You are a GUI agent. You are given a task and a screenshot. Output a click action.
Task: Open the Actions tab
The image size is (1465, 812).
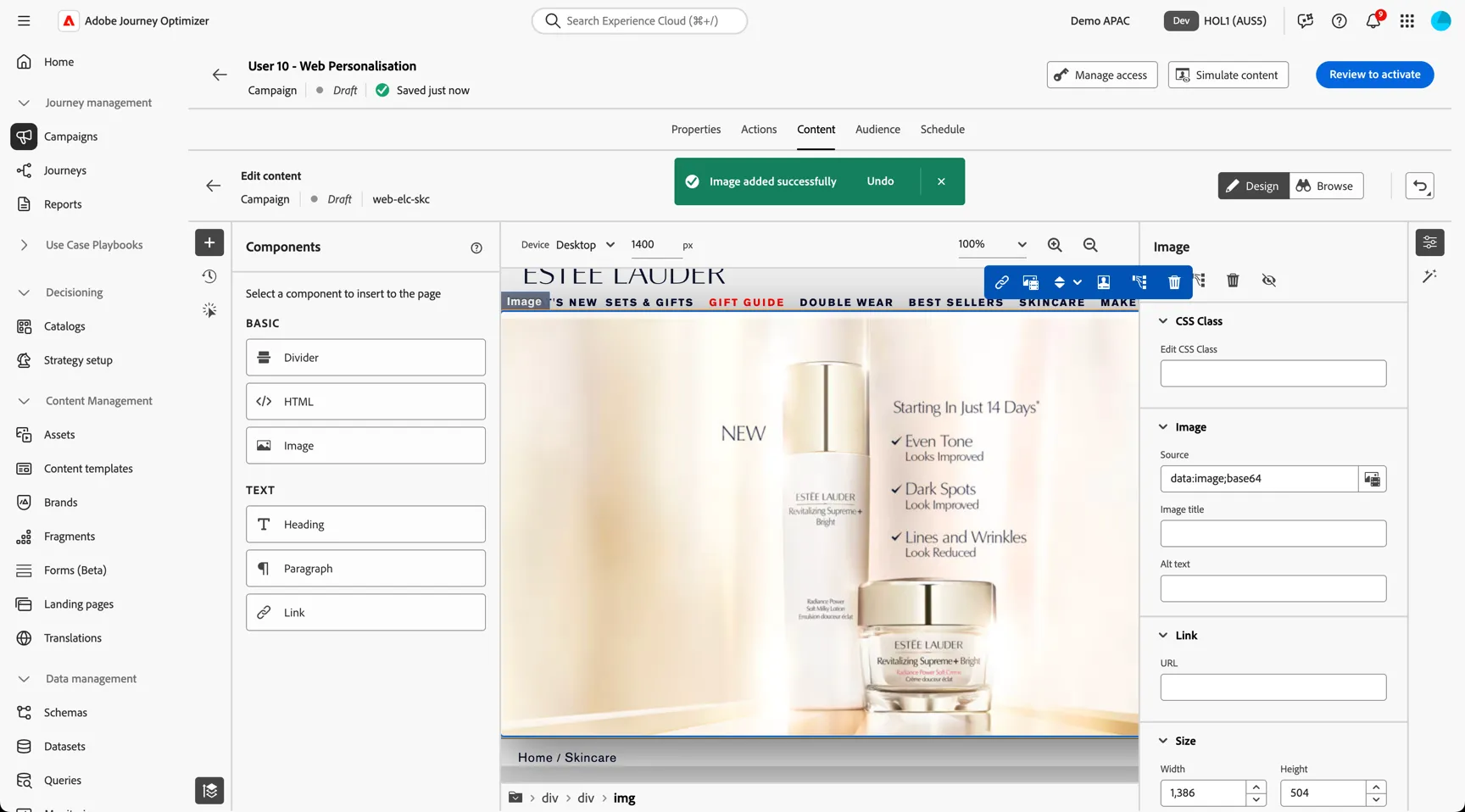coord(759,130)
